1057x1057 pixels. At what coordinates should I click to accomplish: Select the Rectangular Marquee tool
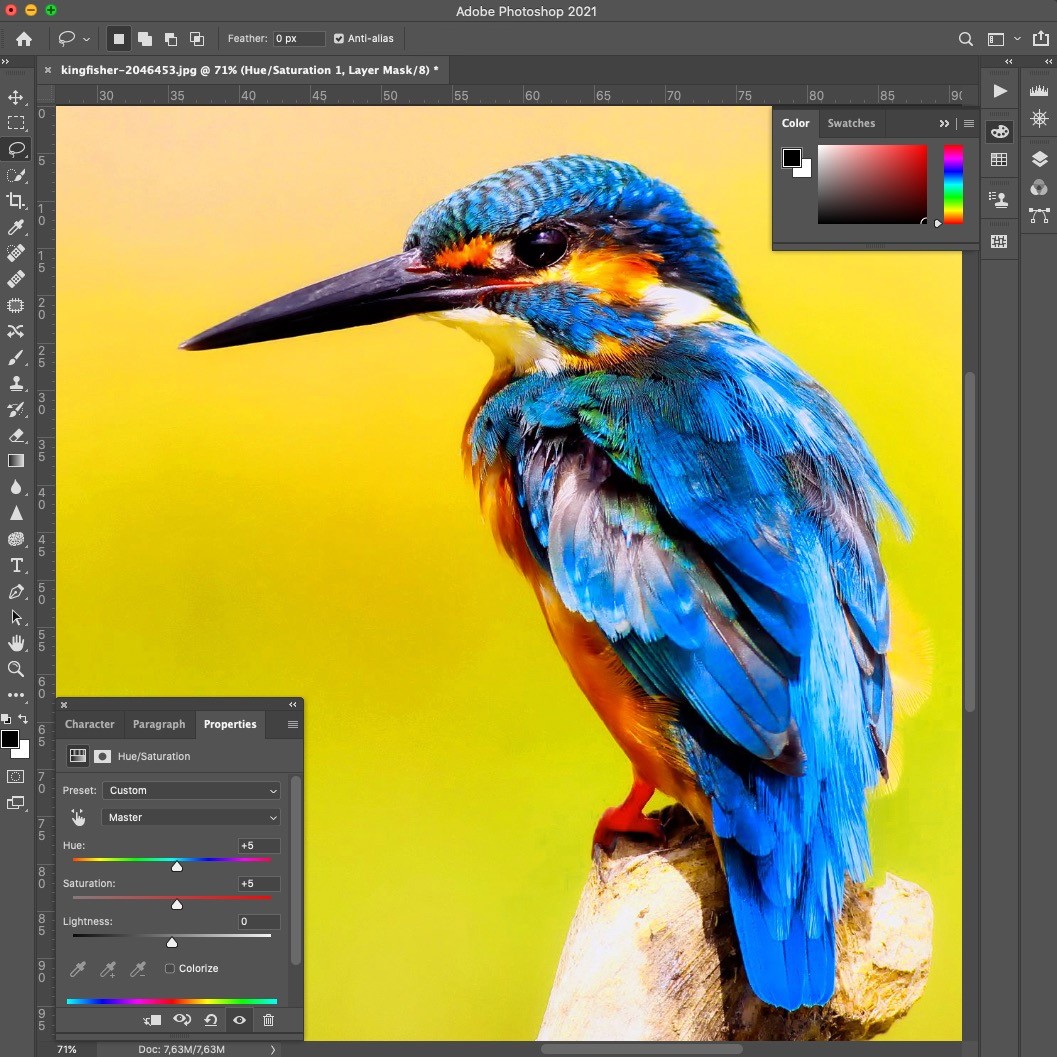point(16,123)
